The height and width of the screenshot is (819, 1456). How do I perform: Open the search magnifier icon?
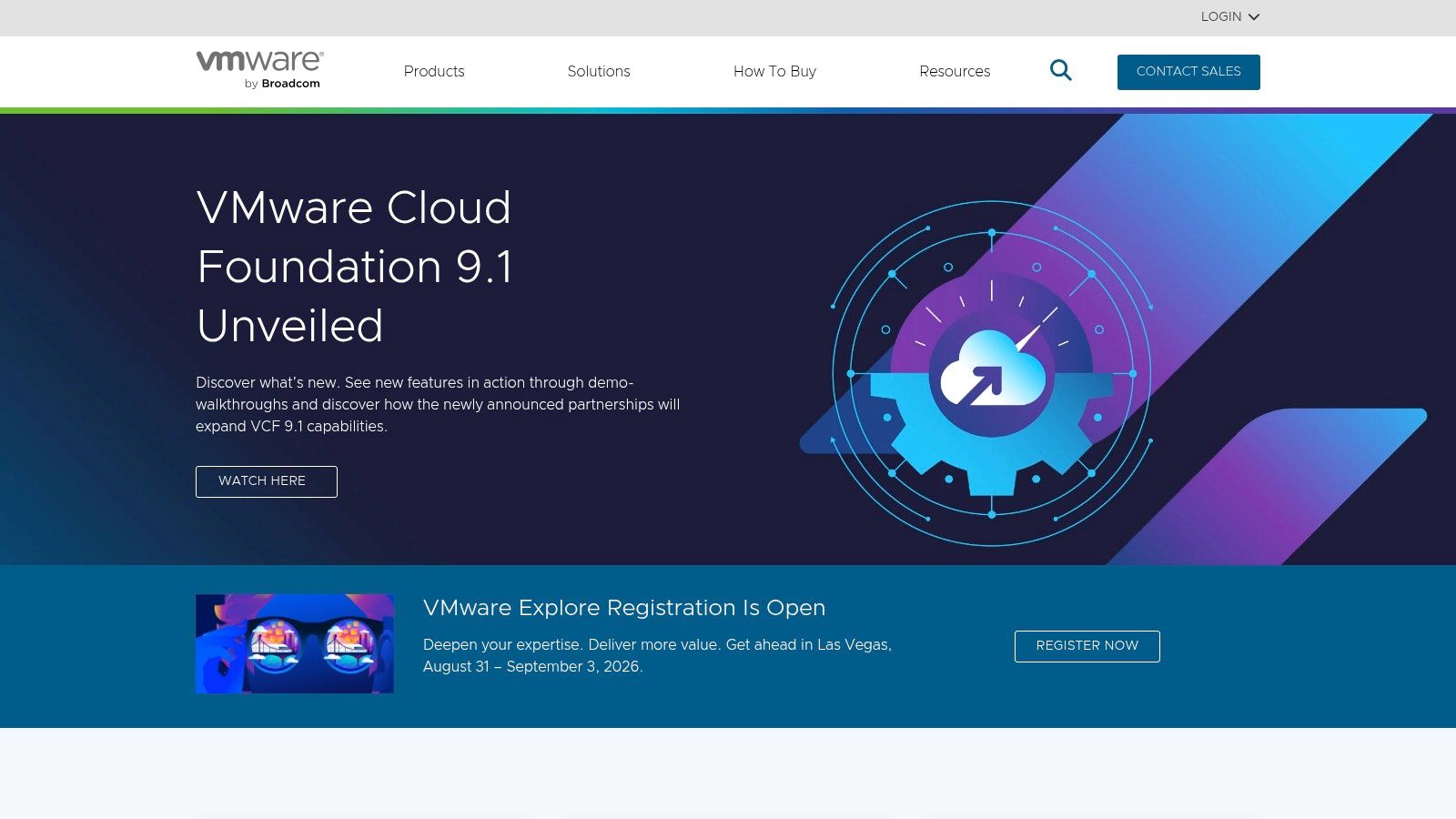tap(1060, 70)
